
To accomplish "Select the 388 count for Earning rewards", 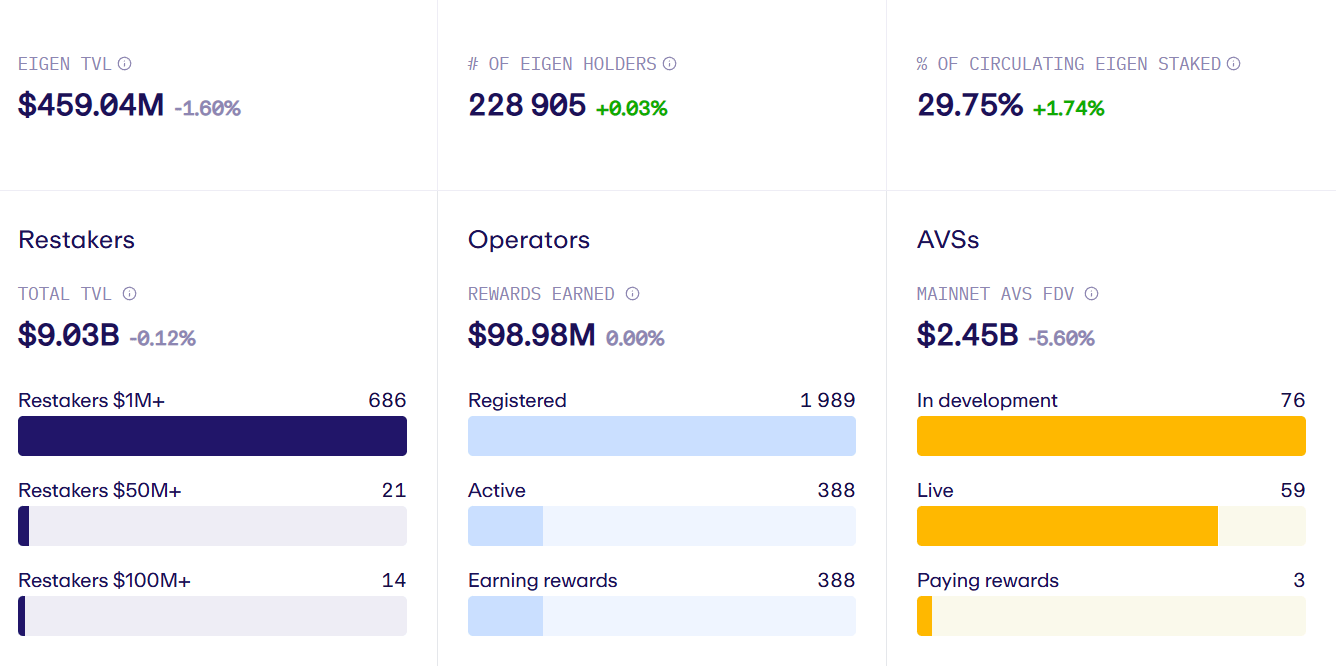I will (836, 581).
